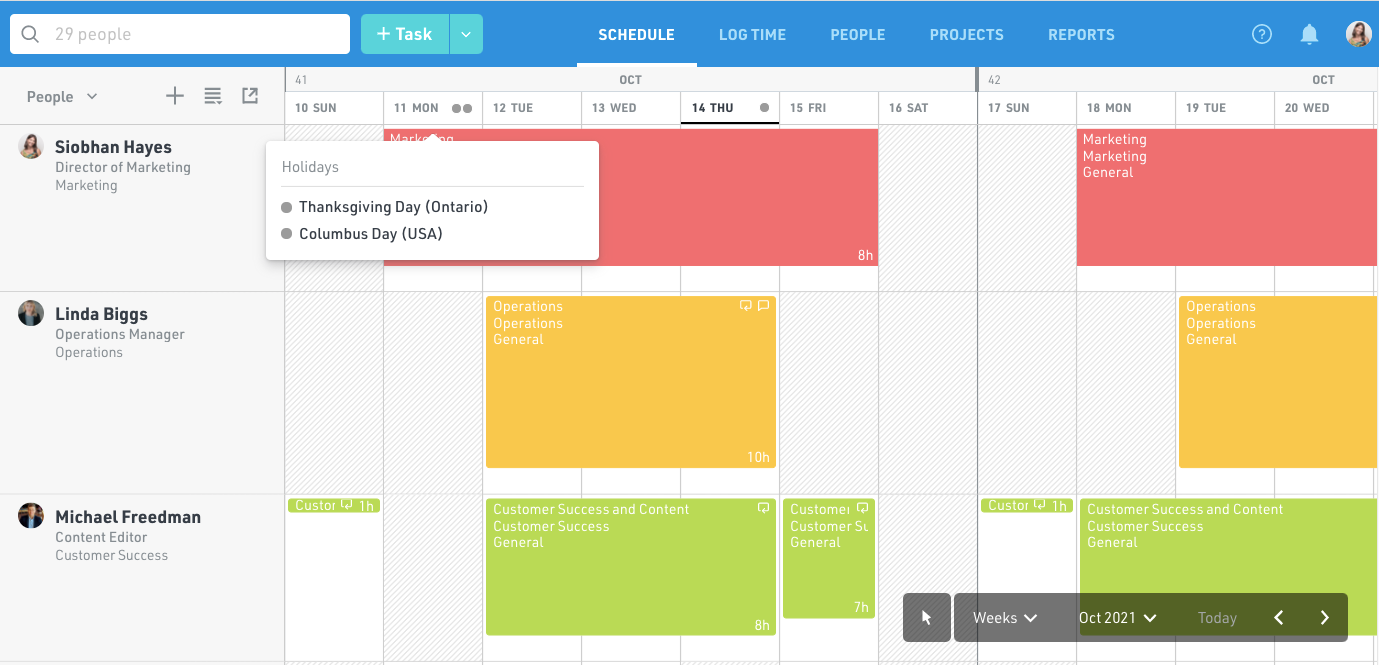Open the user profile avatar

tap(1358, 34)
